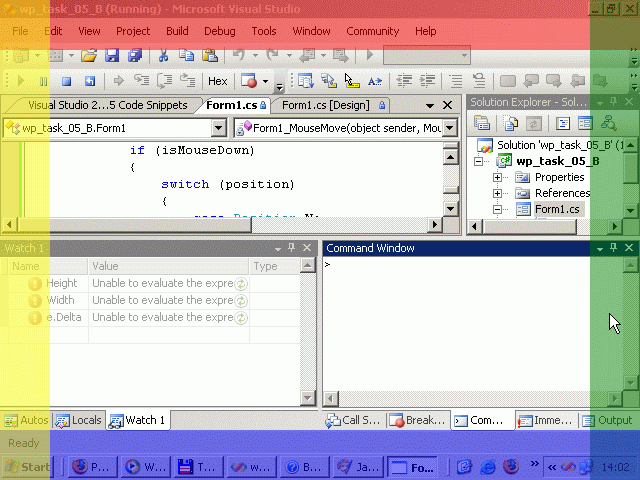Image resolution: width=640 pixels, height=480 pixels.
Task: Click the Show Next Statement arrow icon
Action: tap(118, 81)
